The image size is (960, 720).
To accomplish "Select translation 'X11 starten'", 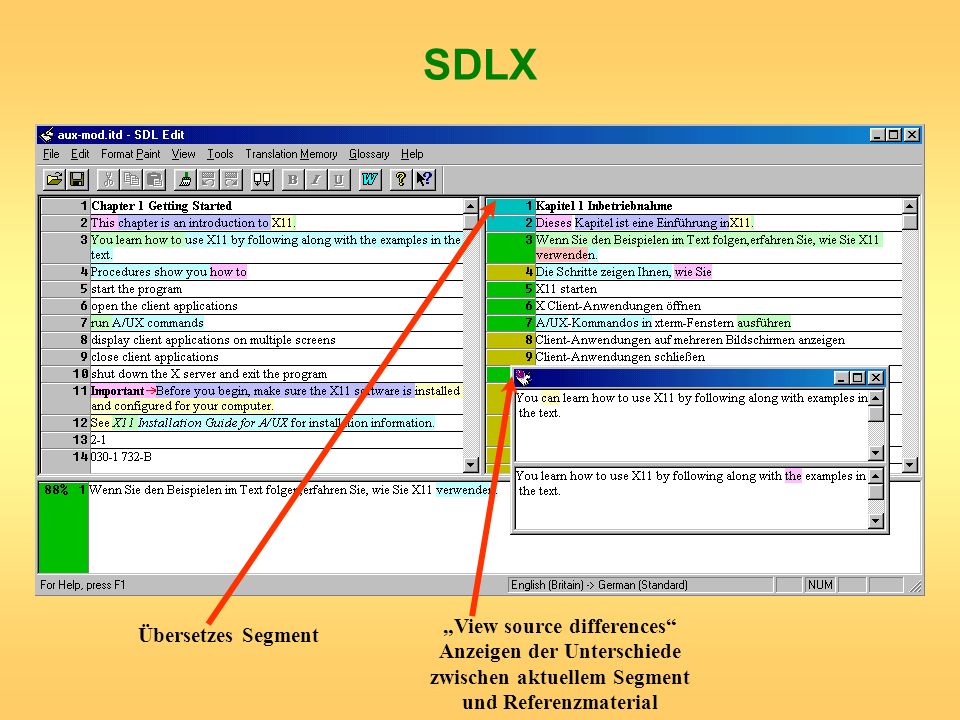I will 718,289.
